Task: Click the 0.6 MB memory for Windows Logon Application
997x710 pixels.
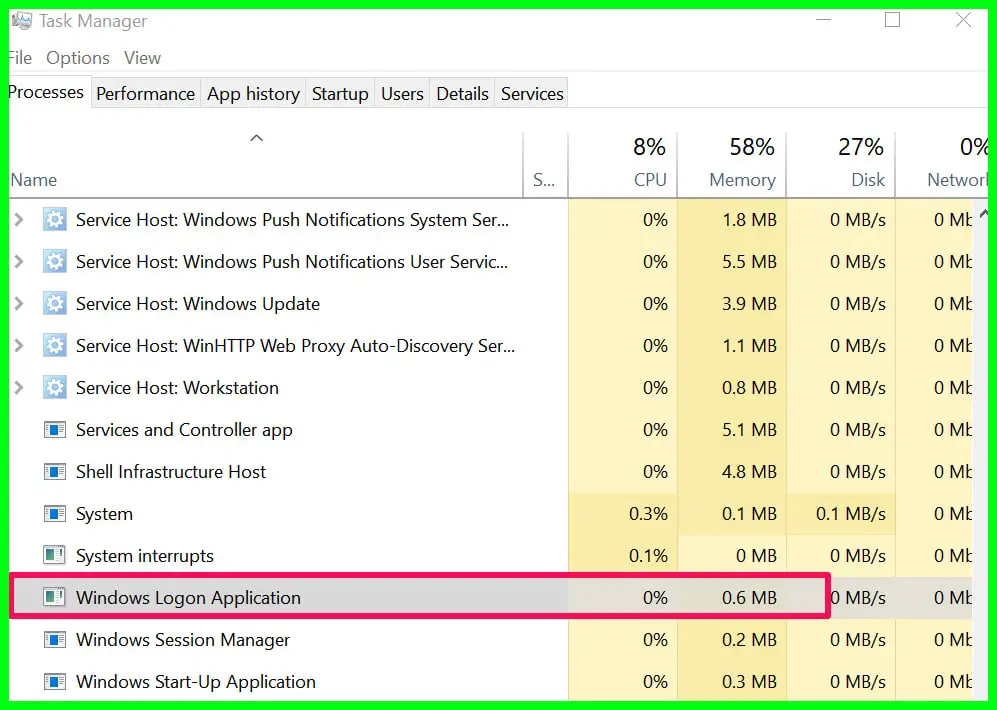Action: tap(749, 597)
